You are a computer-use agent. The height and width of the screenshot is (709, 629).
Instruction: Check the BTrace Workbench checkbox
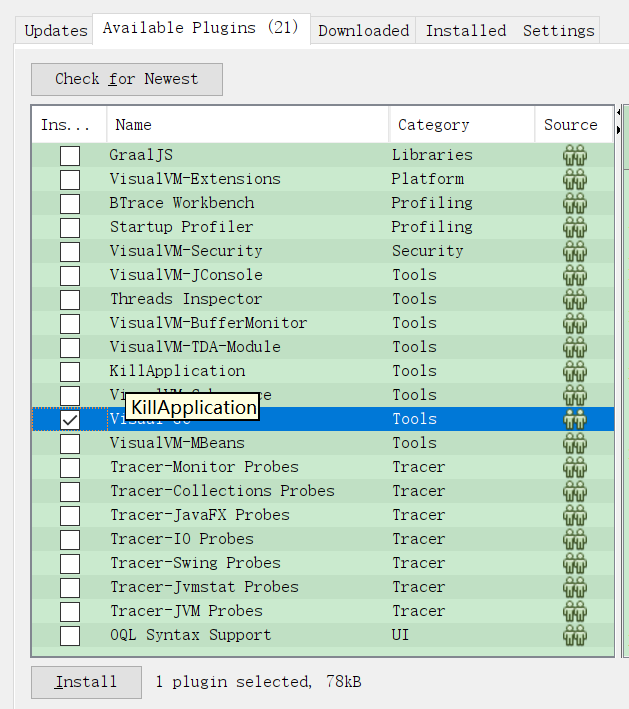click(70, 203)
